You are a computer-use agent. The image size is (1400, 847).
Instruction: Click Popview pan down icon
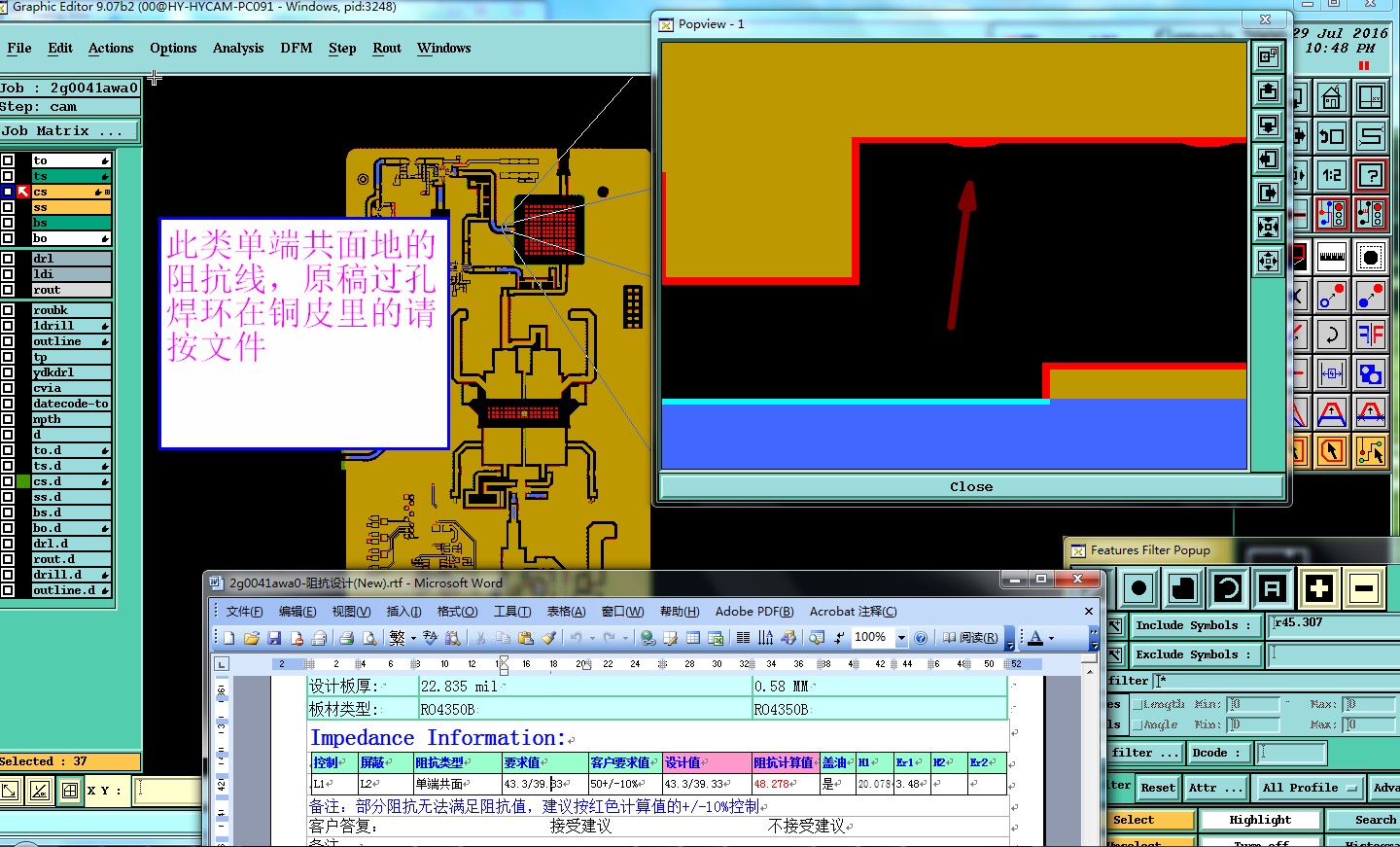(1268, 124)
